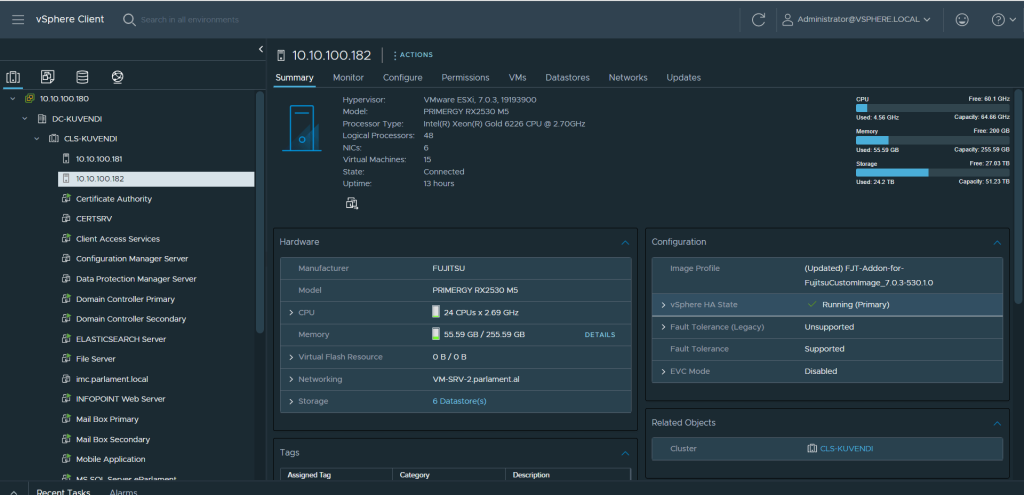Open the Networking inventory view icon
1024x495 pixels.
click(x=117, y=77)
